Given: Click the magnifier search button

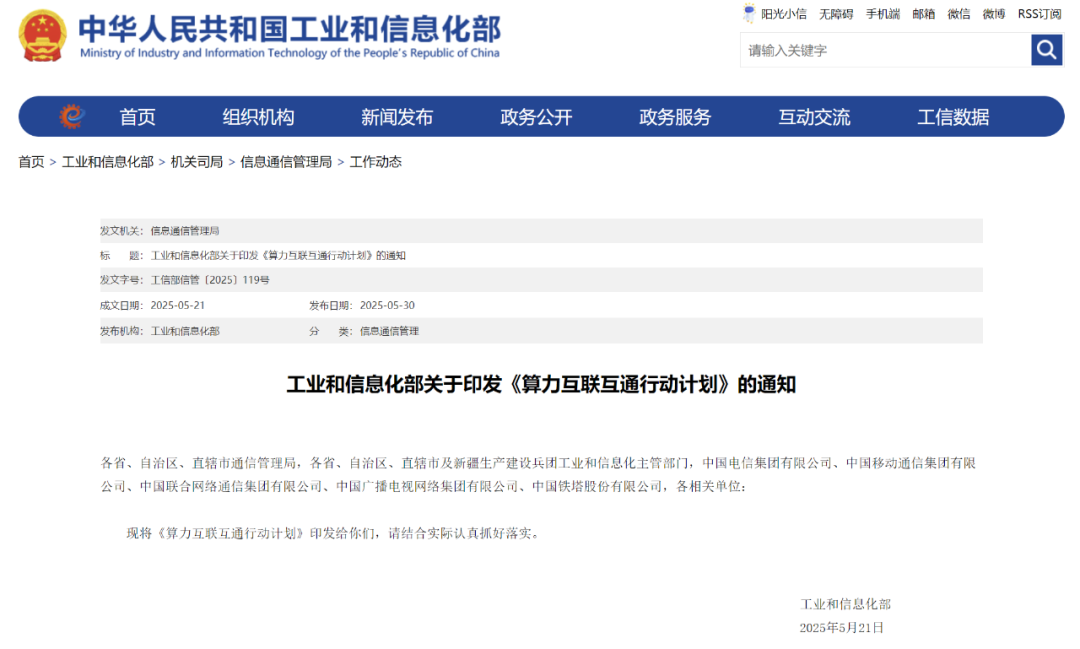Looking at the screenshot, I should pos(1046,50).
